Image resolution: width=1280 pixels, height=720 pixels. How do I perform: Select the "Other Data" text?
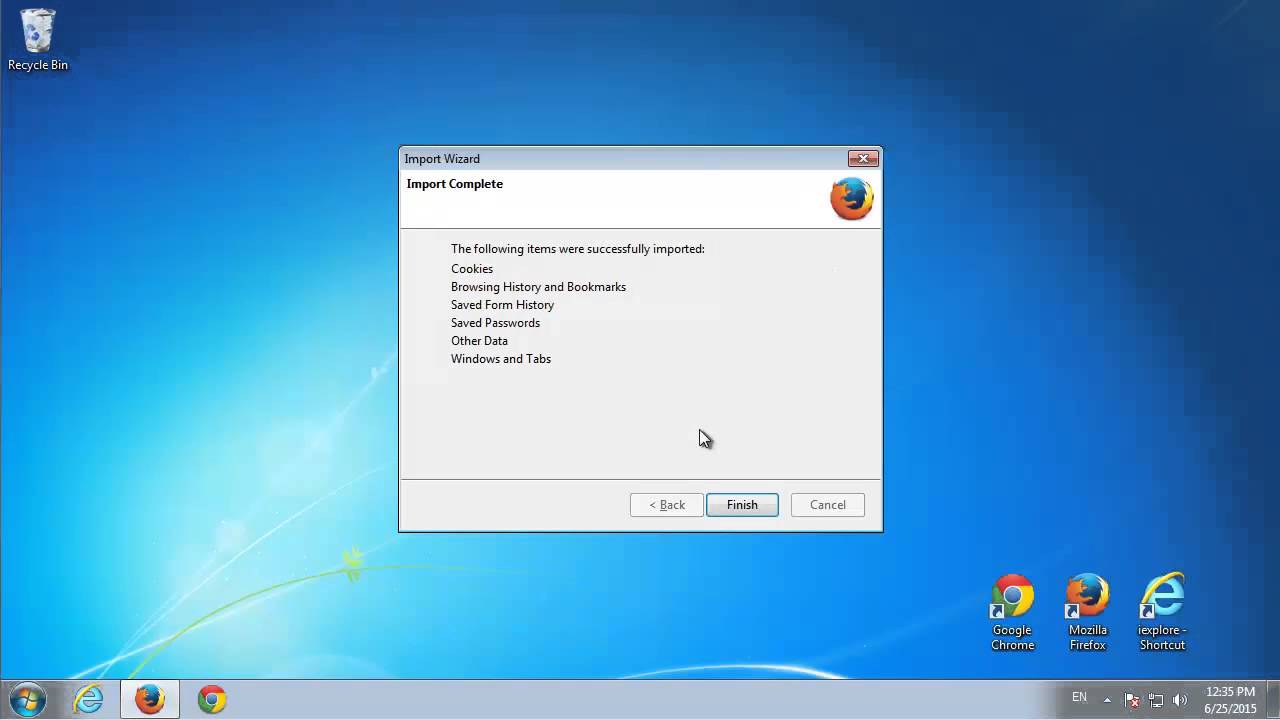(x=479, y=341)
